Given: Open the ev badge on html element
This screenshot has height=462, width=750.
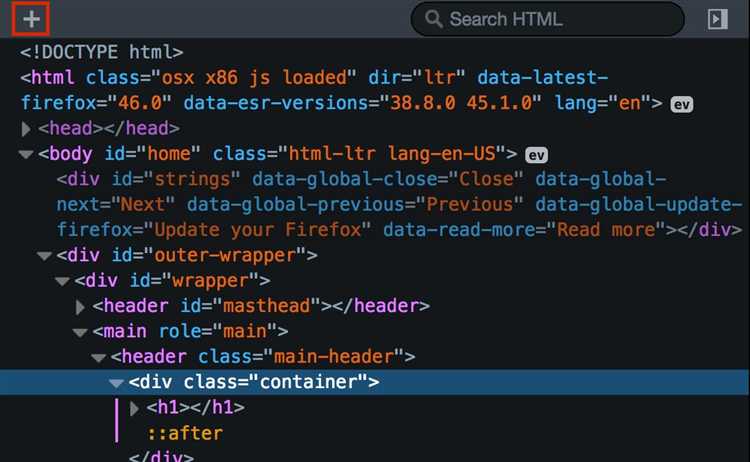Looking at the screenshot, I should (682, 104).
